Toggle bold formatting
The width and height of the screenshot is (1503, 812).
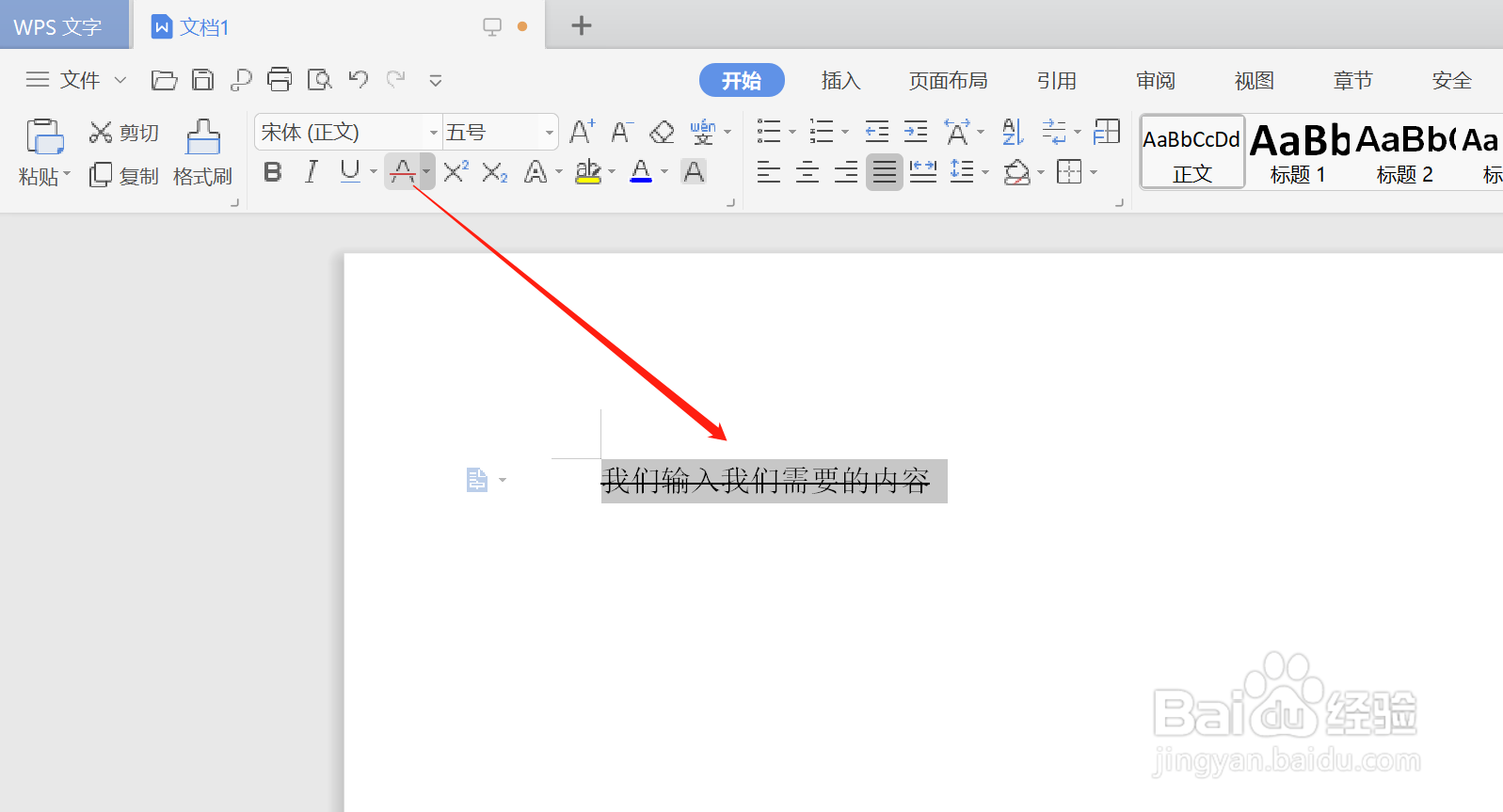[x=273, y=171]
